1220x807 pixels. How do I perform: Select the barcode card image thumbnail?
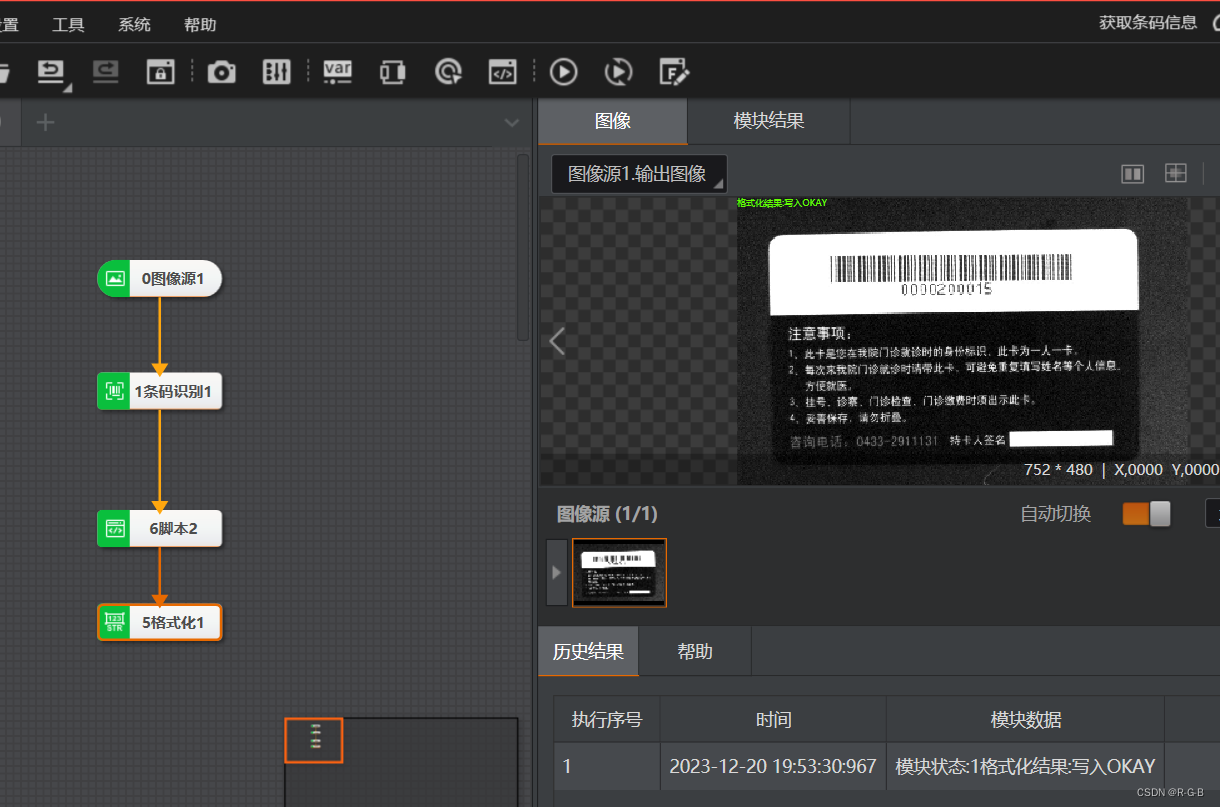coord(619,572)
